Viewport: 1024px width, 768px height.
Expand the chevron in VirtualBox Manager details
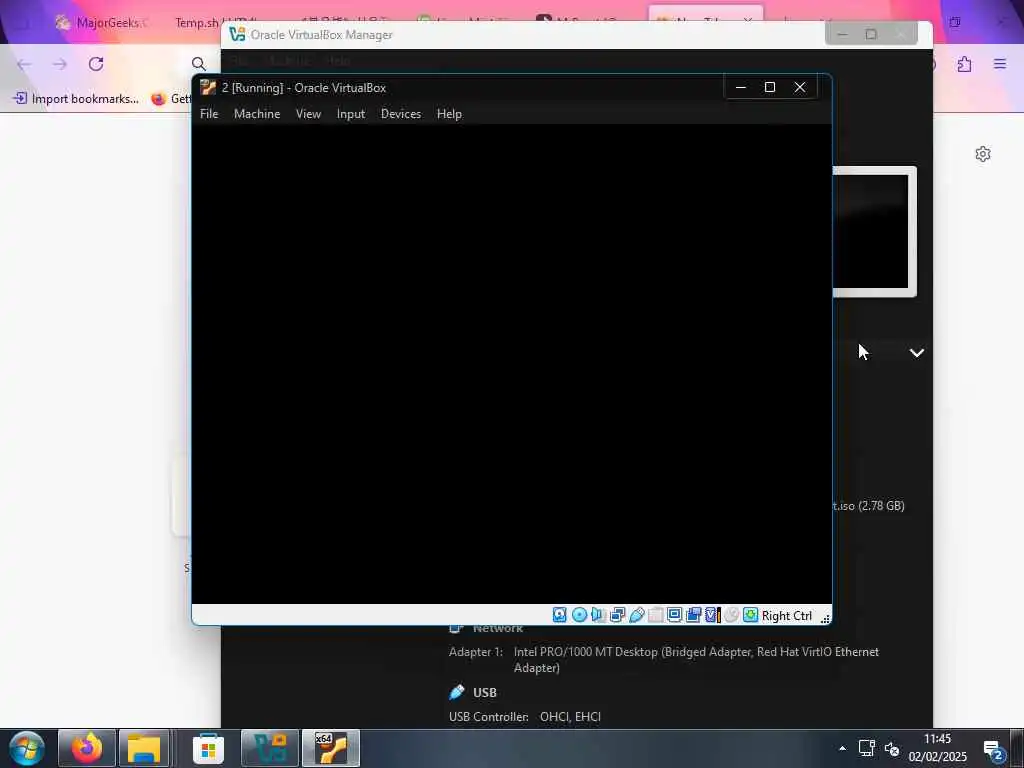(x=917, y=353)
